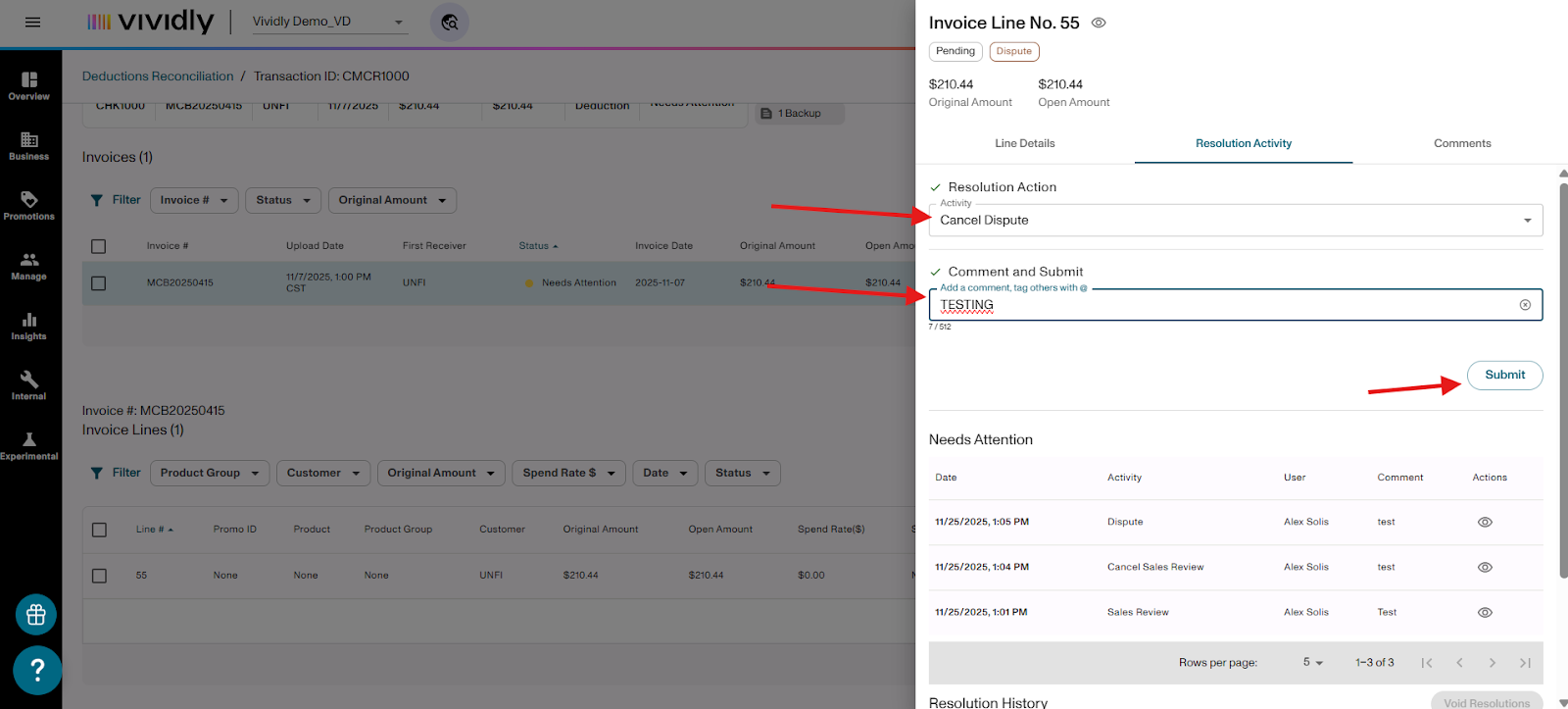Switch to the Comments tab
Screen dimensions: 1568x709
[x=1461, y=143]
